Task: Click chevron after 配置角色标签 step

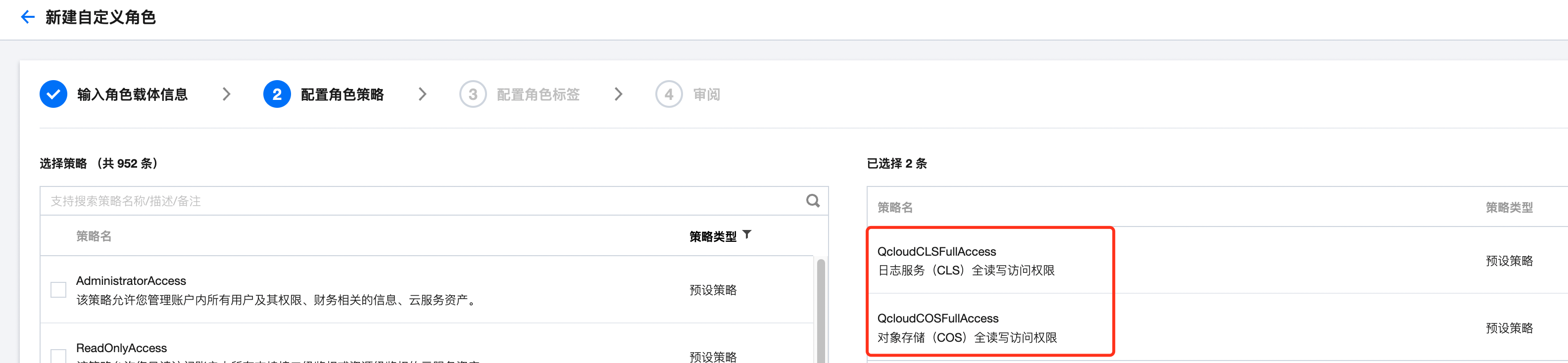Action: point(618,94)
